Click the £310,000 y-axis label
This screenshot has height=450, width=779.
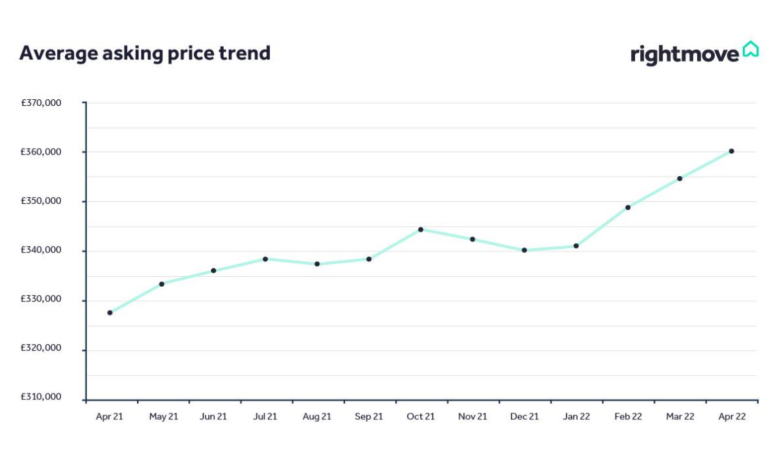point(41,397)
